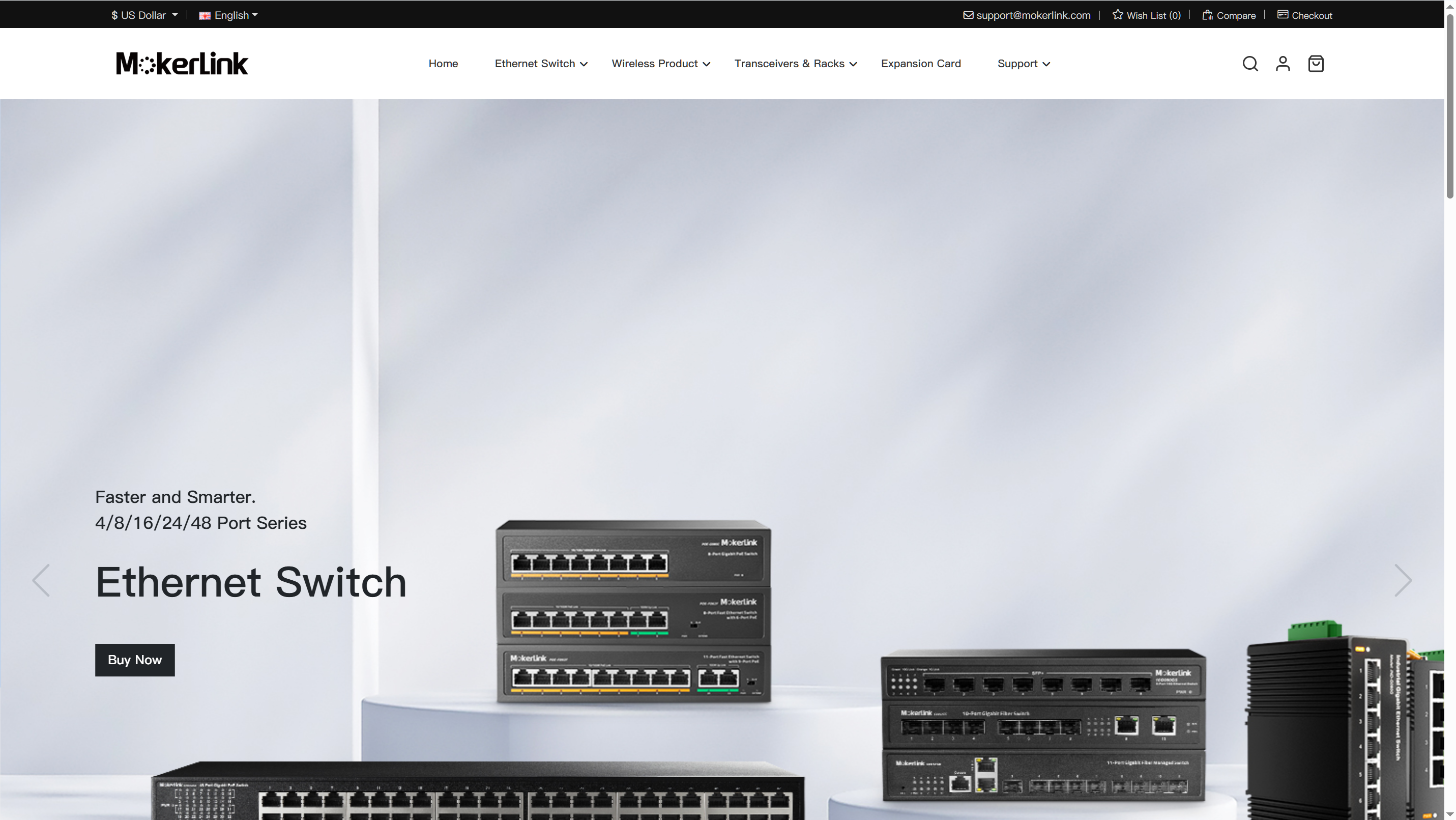Open the Transceivers & Racks menu item
Screen dimensions: 1456x820
pos(789,63)
